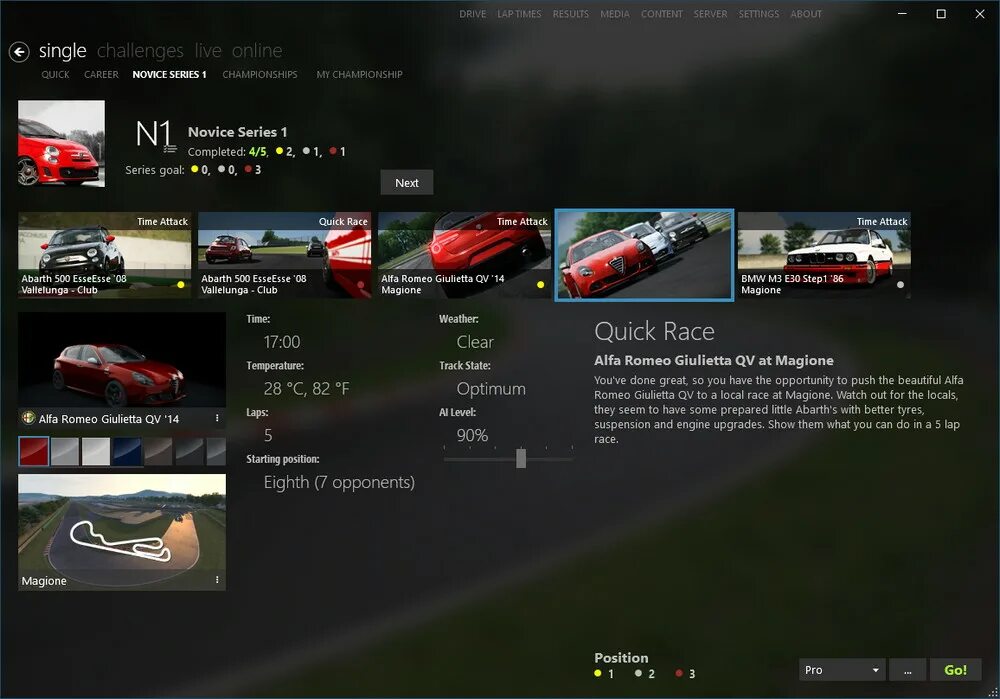Viewport: 1000px width, 699px height.
Task: Click the Next button
Action: (x=407, y=183)
